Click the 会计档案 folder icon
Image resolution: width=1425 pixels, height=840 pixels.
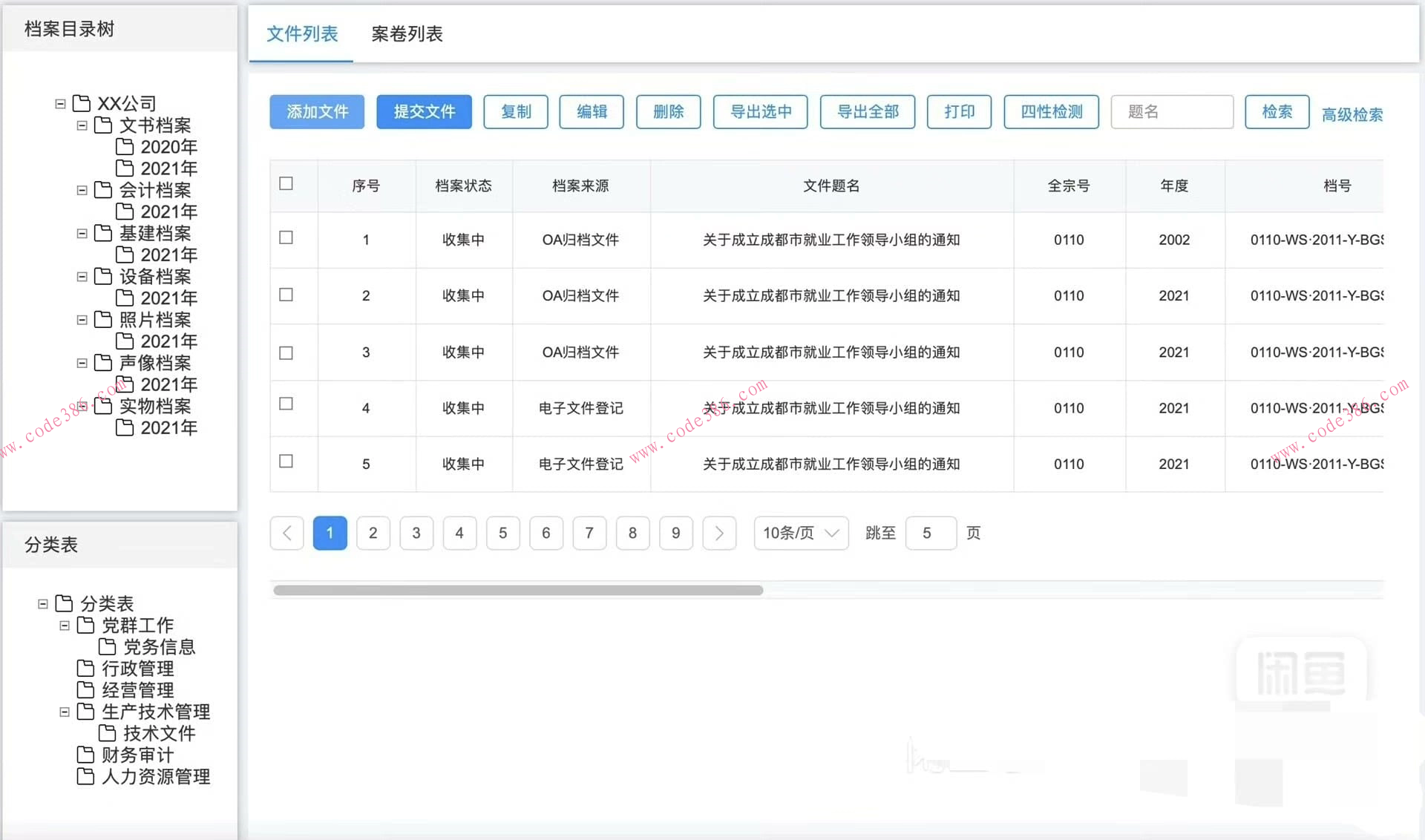[104, 191]
